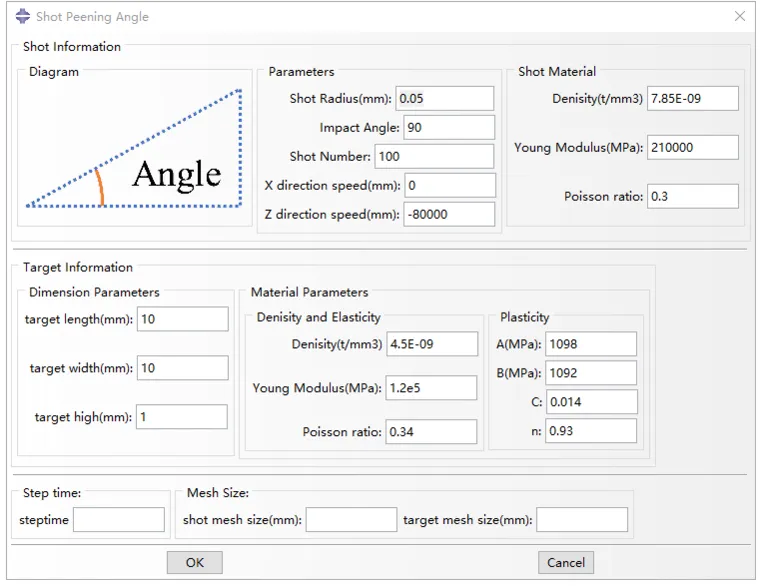
Task: Select the target mesh size field
Action: tap(582, 520)
